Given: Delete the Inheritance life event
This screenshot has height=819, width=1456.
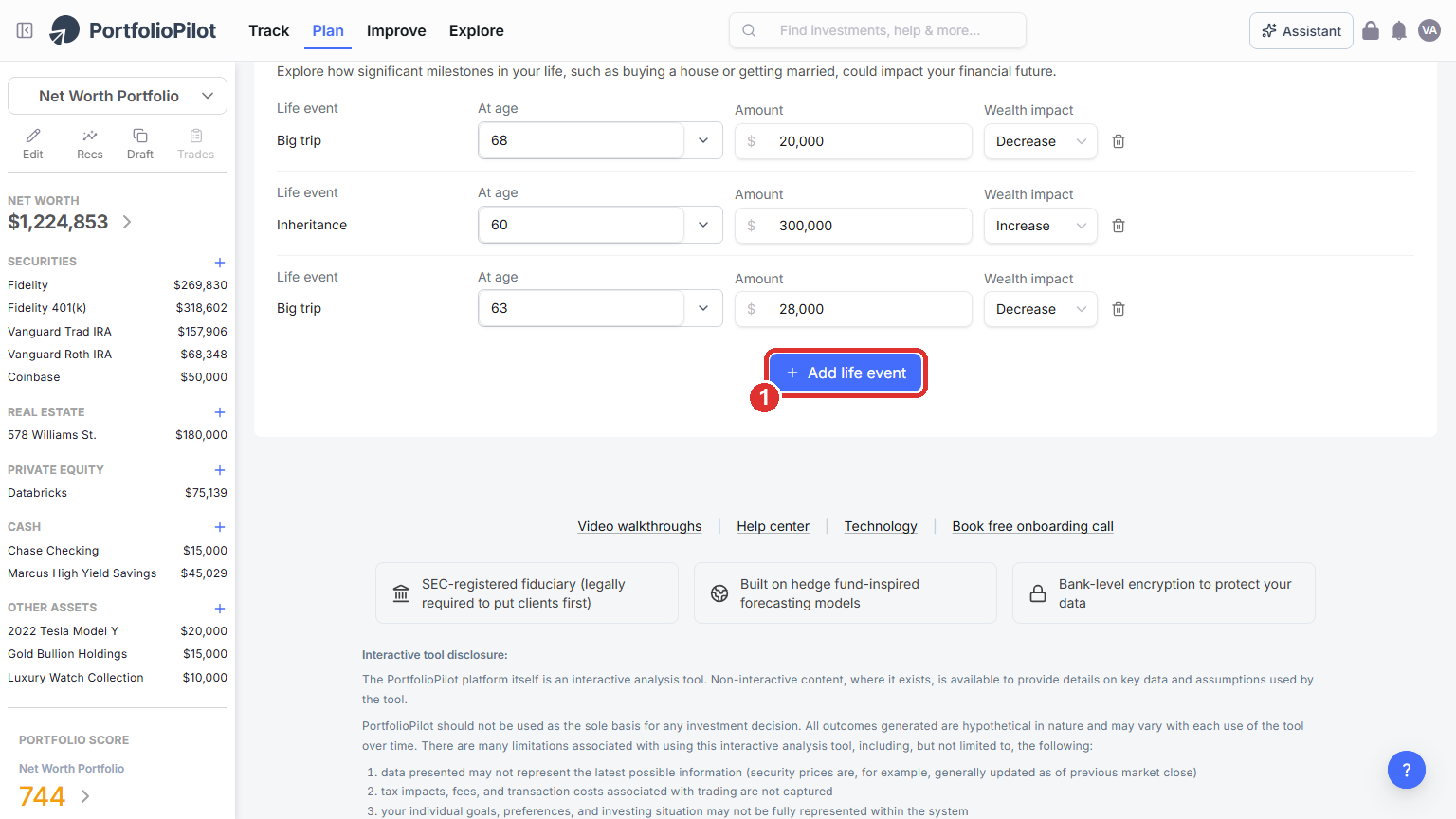Looking at the screenshot, I should click(1119, 226).
